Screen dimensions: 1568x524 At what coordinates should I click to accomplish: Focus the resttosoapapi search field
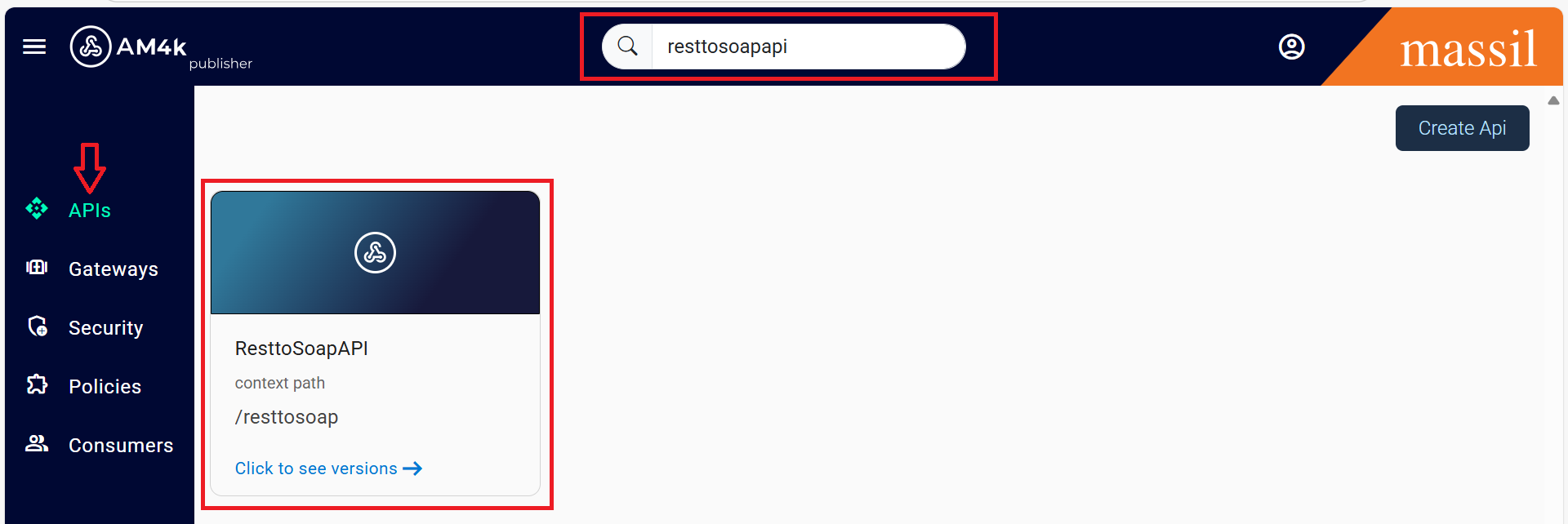[808, 47]
